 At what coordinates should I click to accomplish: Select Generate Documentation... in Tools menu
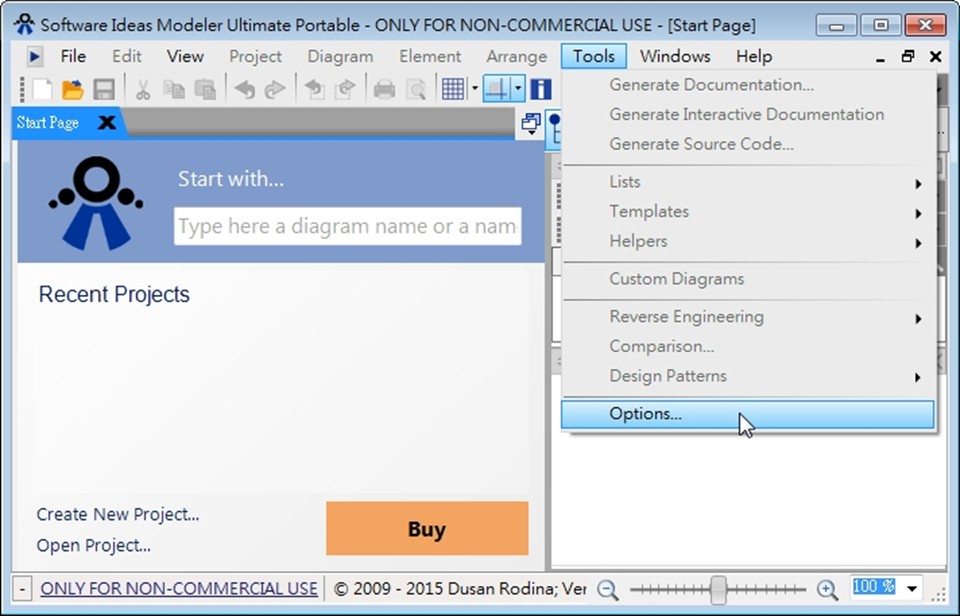pyautogui.click(x=748, y=85)
